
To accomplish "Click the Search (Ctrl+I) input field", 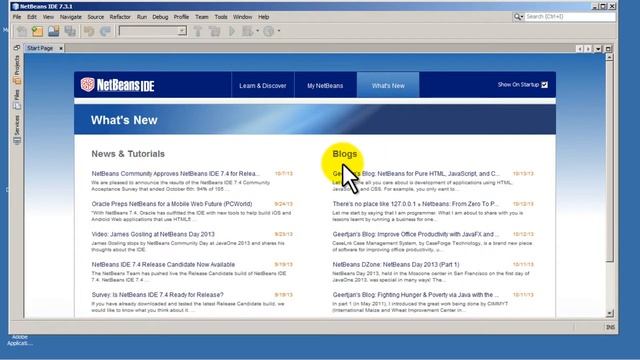I will click(570, 17).
